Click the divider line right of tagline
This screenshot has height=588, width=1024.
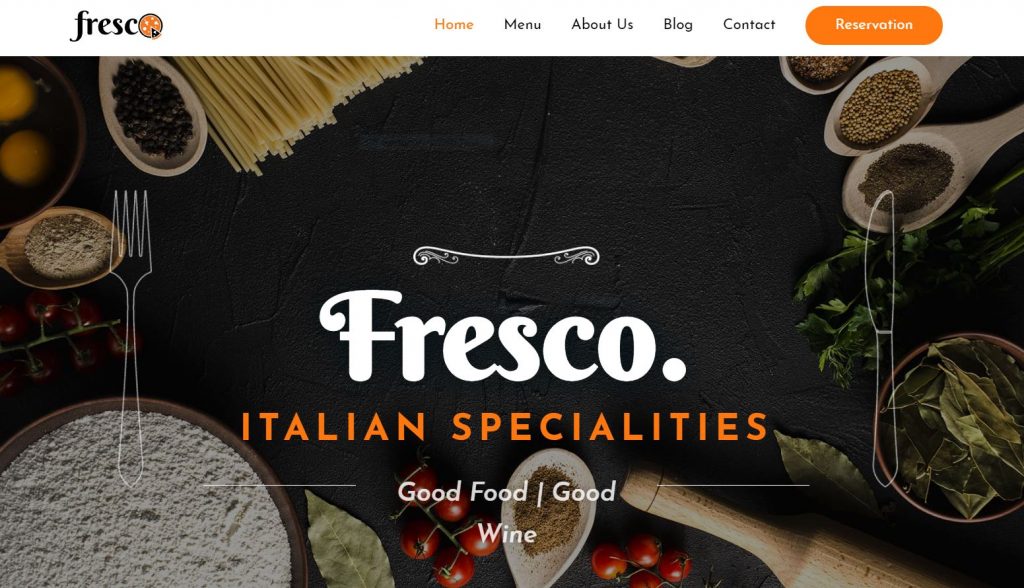pyautogui.click(x=733, y=485)
